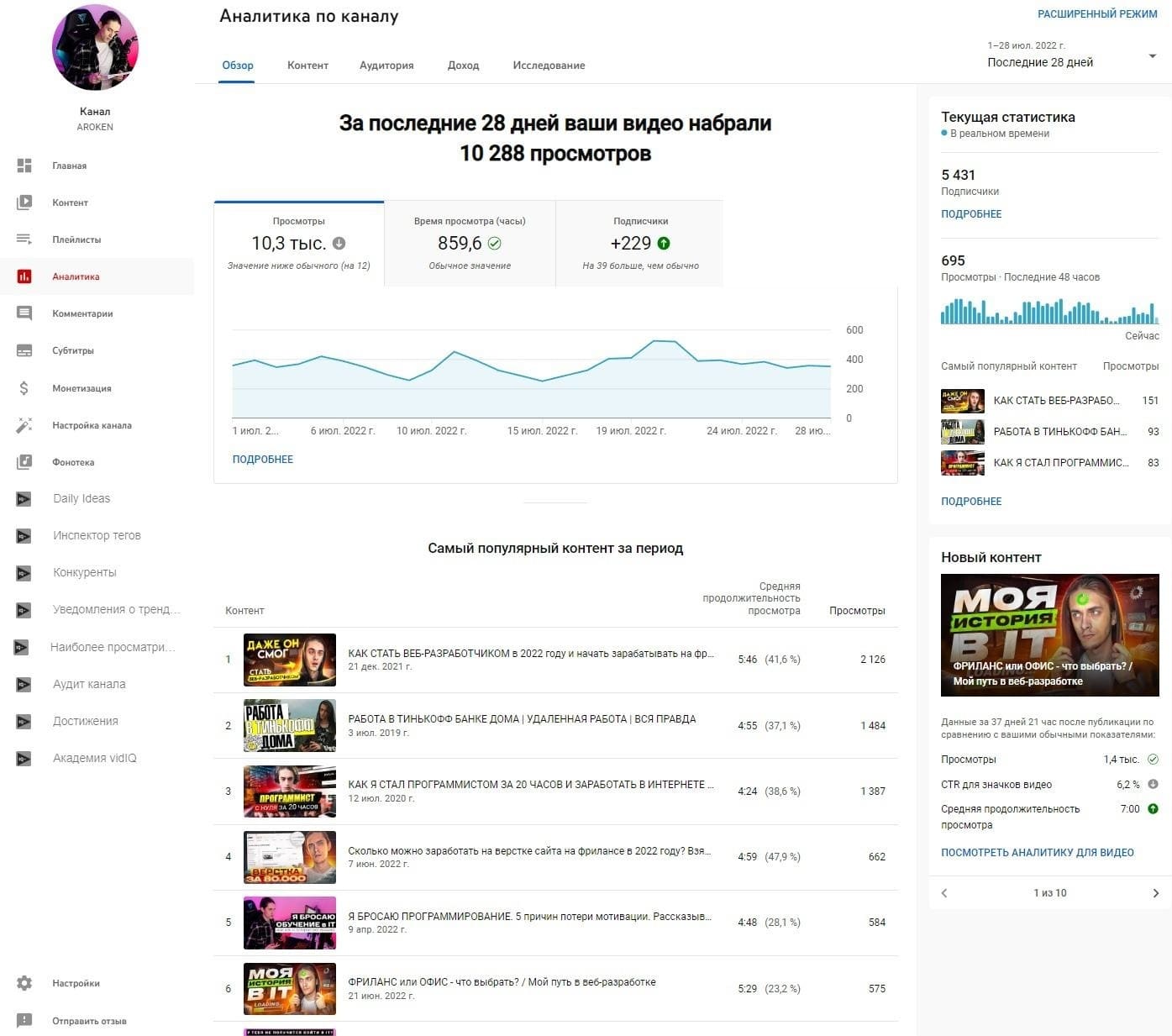Click the grey arrow icon beside CTR 6,2 %
The height and width of the screenshot is (1036, 1172).
click(1153, 784)
